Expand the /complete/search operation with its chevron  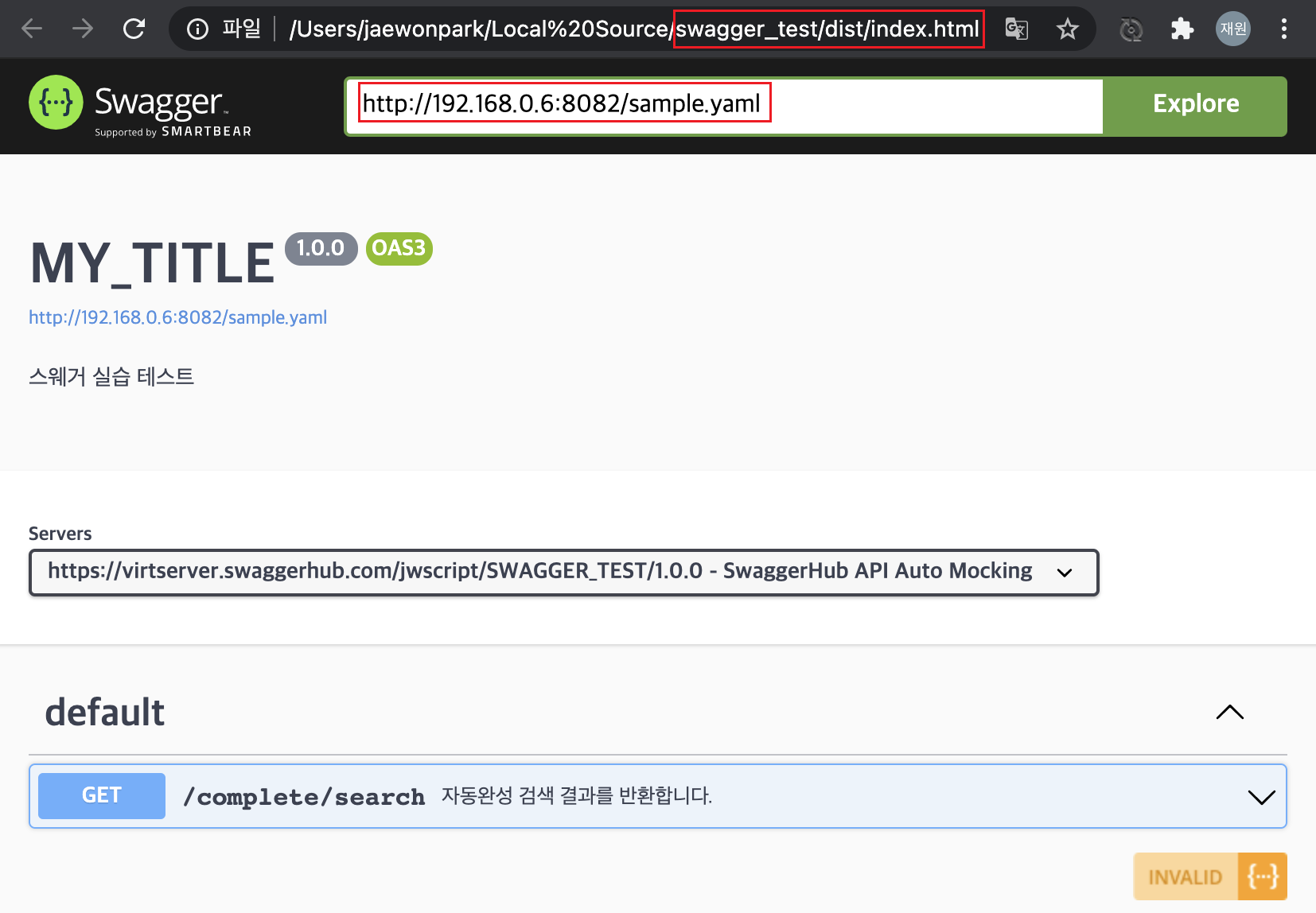pyautogui.click(x=1261, y=797)
